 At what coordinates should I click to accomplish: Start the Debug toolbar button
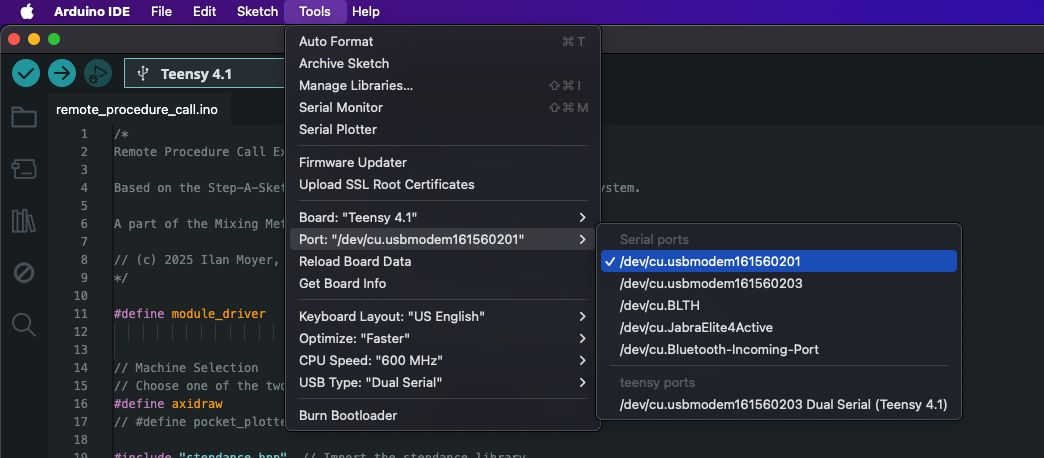(97, 73)
